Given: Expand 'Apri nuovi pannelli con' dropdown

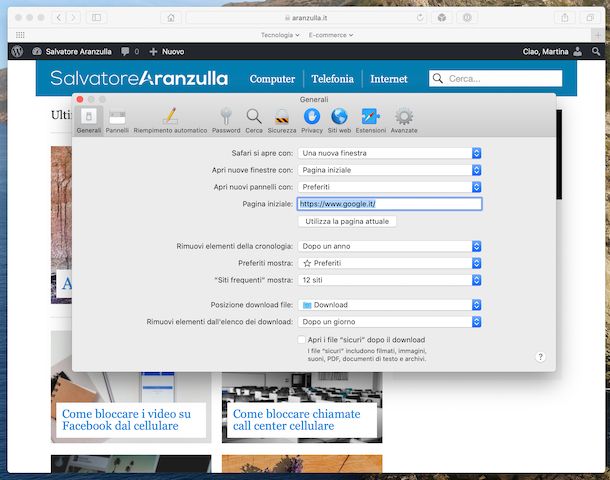Looking at the screenshot, I should (390, 187).
